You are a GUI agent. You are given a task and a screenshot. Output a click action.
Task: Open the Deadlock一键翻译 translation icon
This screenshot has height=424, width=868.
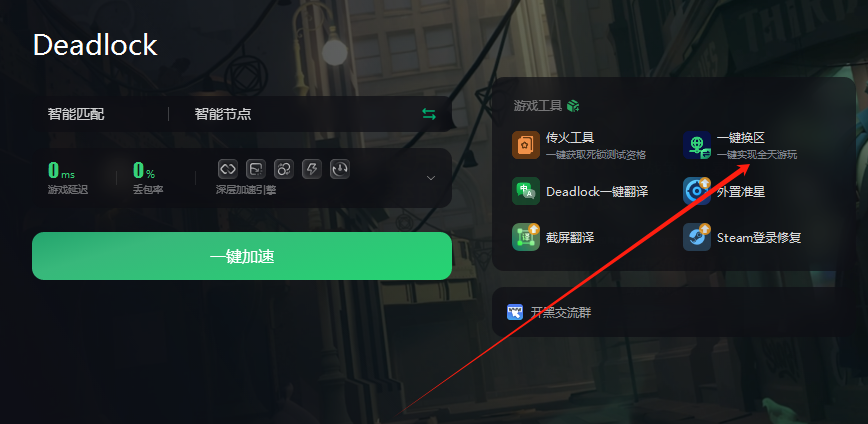point(526,191)
